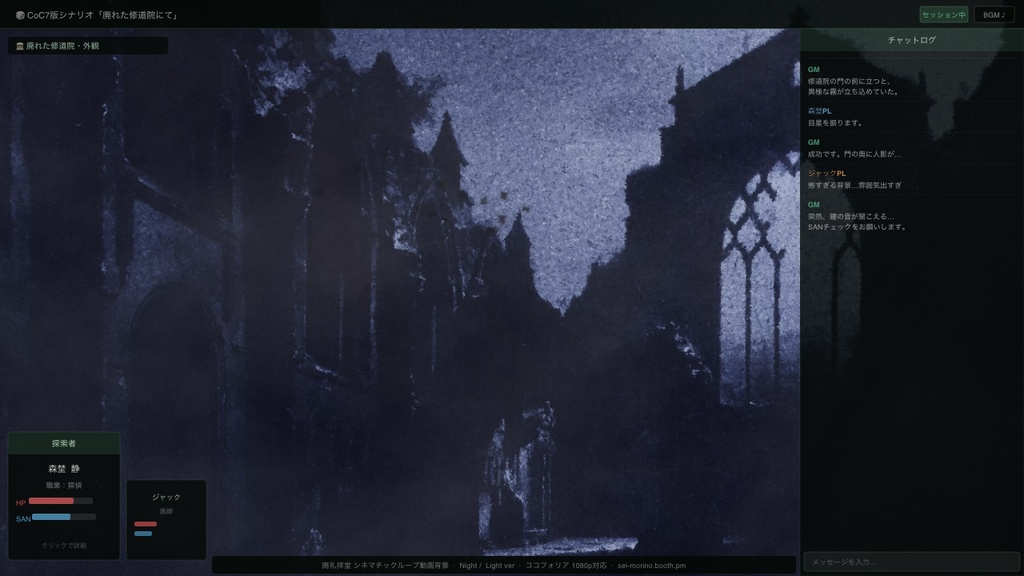Open the 森埜 静 character card
This screenshot has height=576, width=1024.
64,506
